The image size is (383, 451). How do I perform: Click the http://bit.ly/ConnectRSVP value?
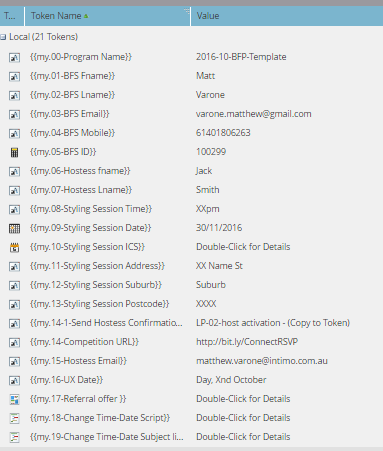[247, 342]
